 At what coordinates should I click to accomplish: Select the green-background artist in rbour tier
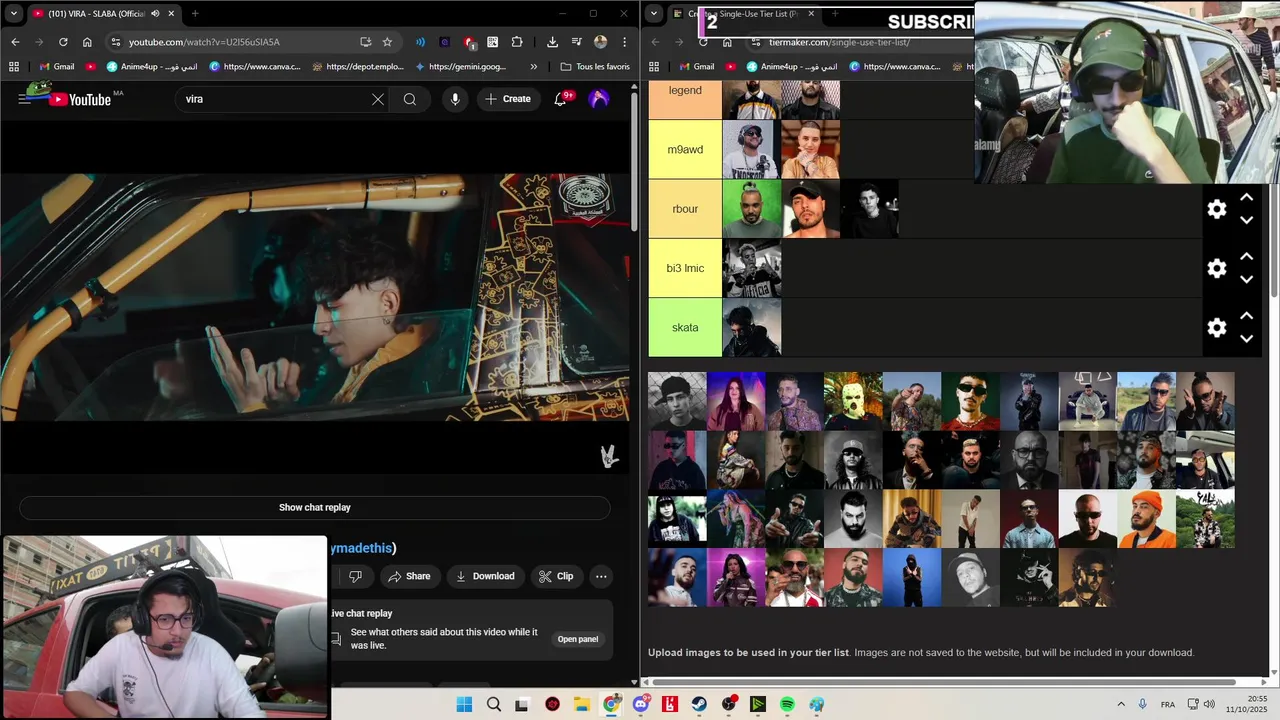coord(752,209)
